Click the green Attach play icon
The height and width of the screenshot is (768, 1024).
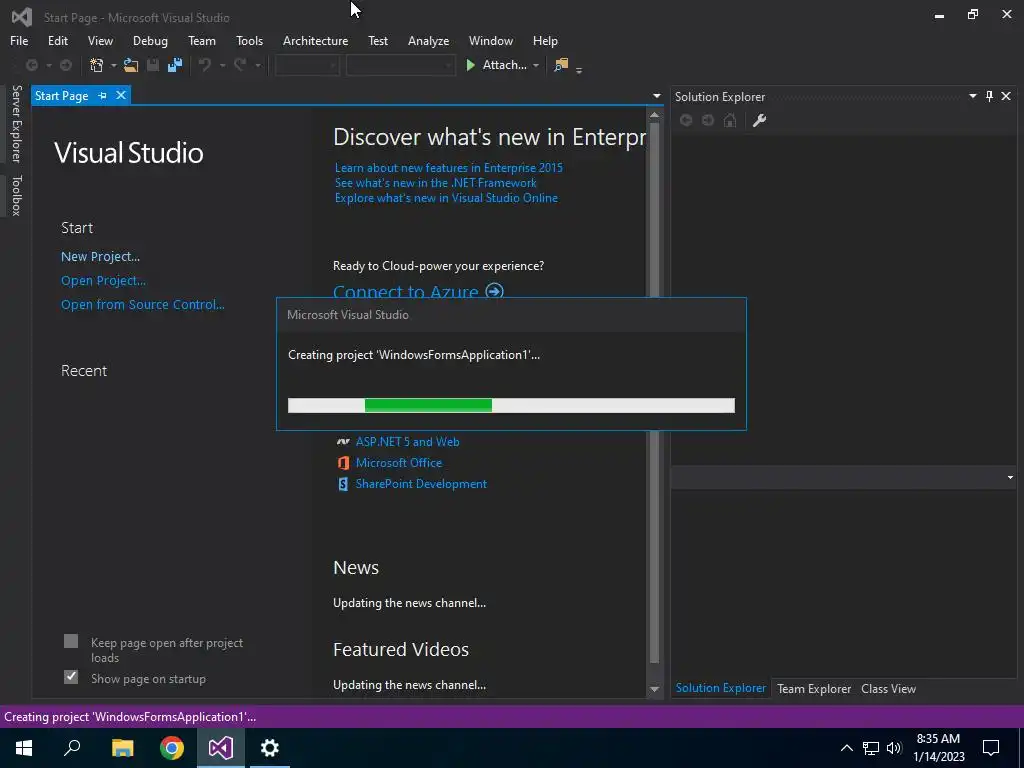click(x=470, y=65)
